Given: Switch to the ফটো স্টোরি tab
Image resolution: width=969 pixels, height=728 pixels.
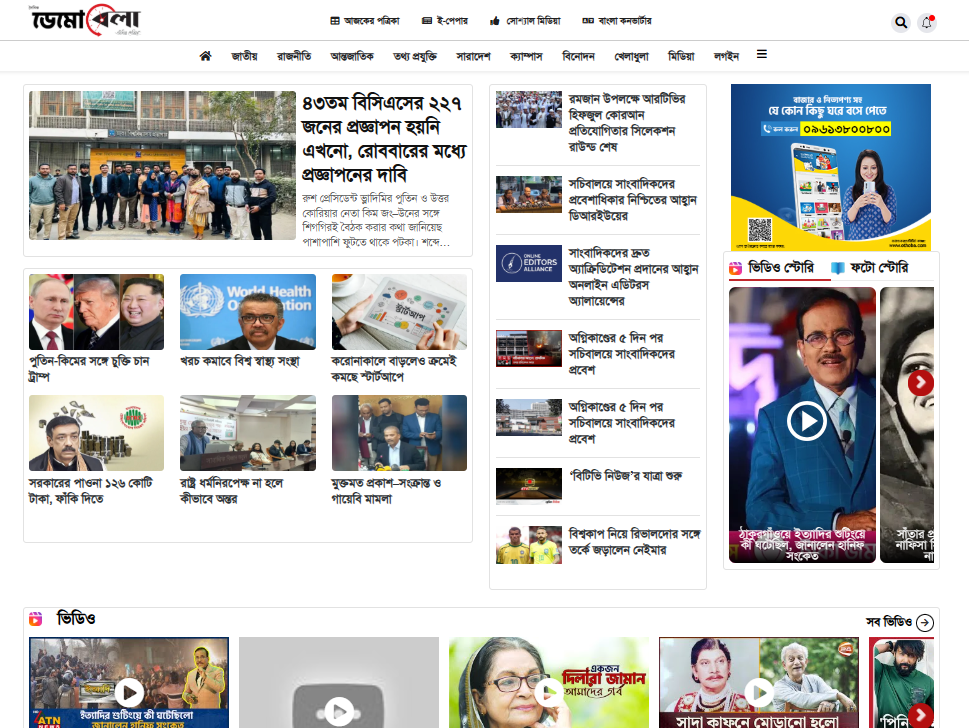Looking at the screenshot, I should click(869, 268).
